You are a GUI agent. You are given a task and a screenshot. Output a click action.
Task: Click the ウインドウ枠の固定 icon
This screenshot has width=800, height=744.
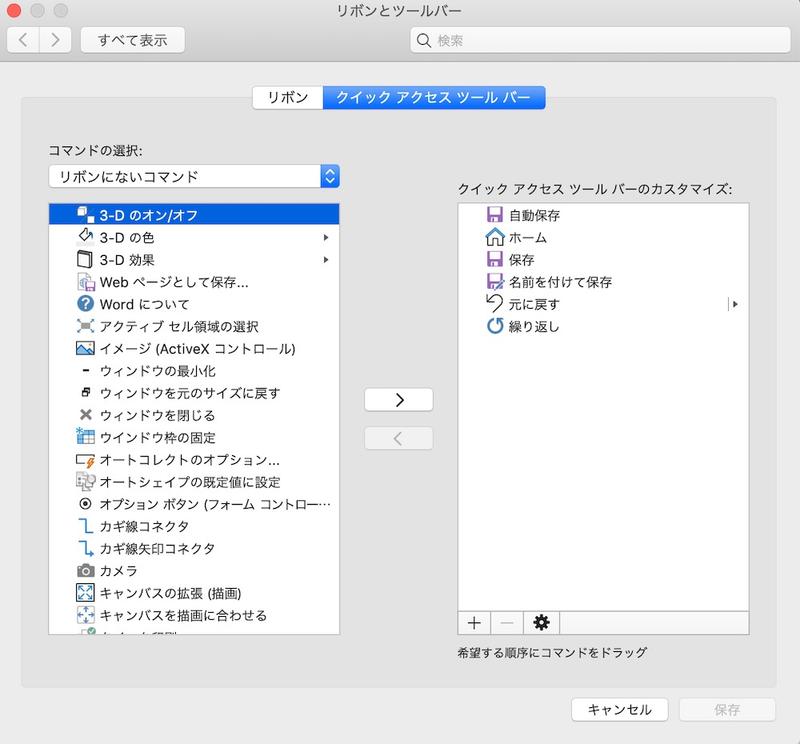tap(85, 437)
